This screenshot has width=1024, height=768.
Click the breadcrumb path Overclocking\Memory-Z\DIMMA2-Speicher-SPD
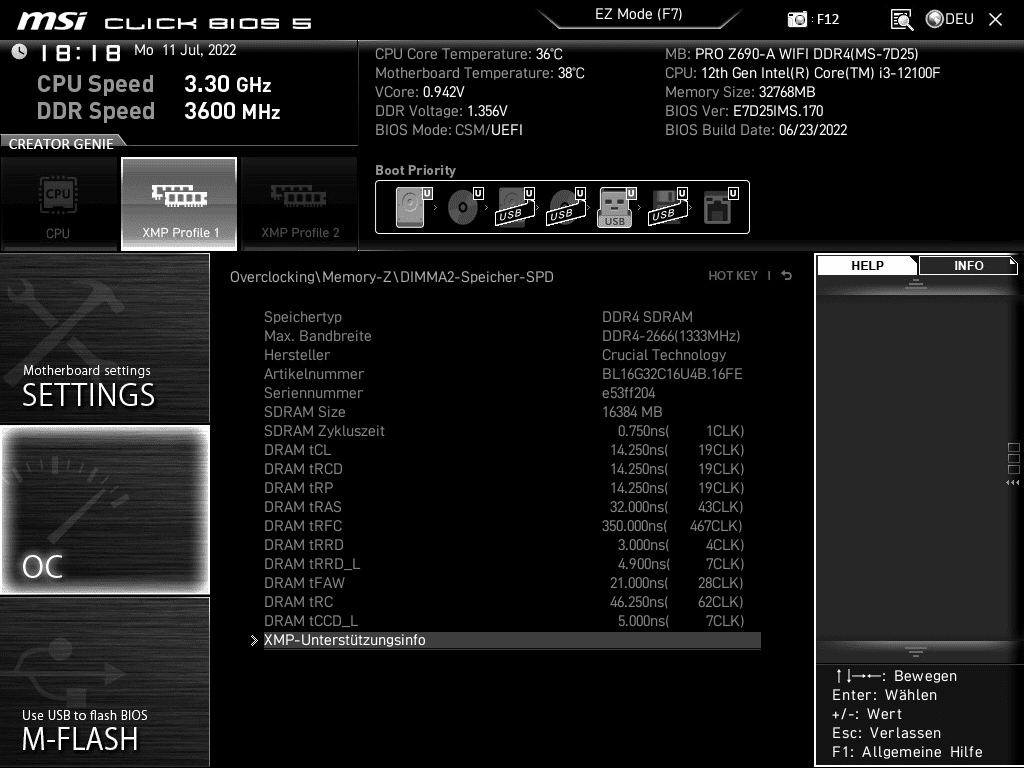coord(392,277)
